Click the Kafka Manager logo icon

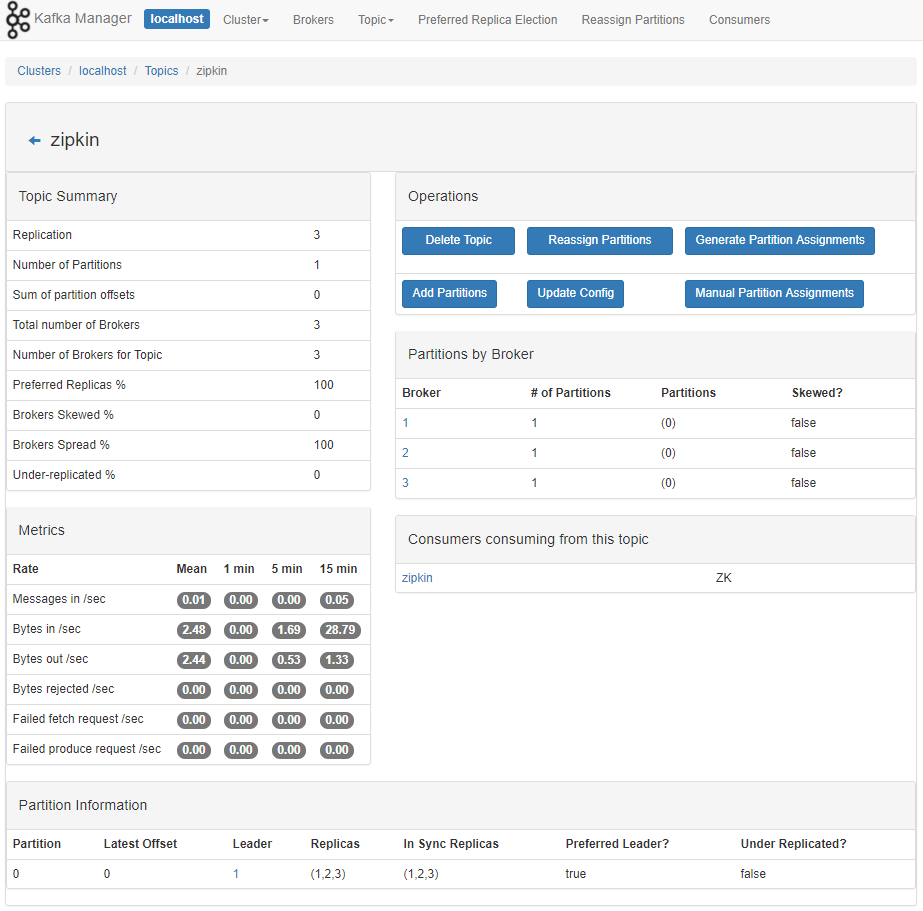(x=18, y=20)
